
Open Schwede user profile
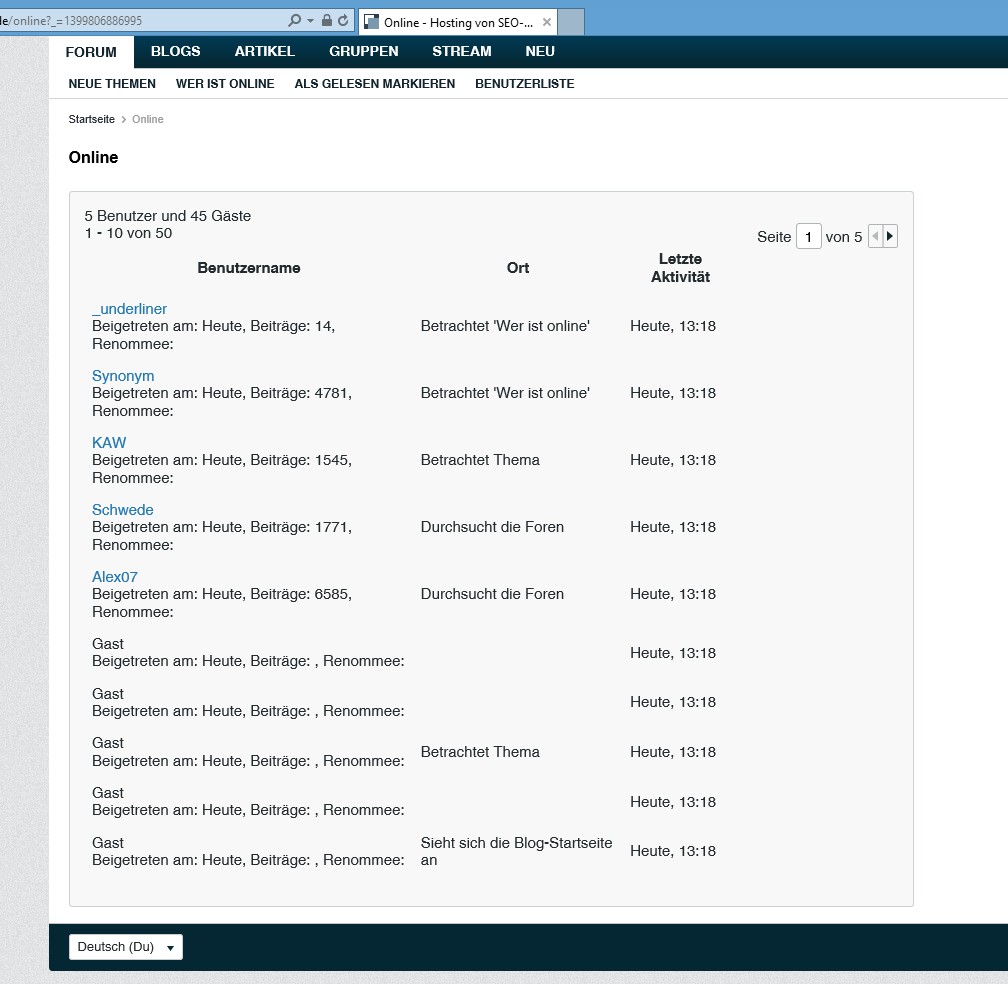(122, 510)
